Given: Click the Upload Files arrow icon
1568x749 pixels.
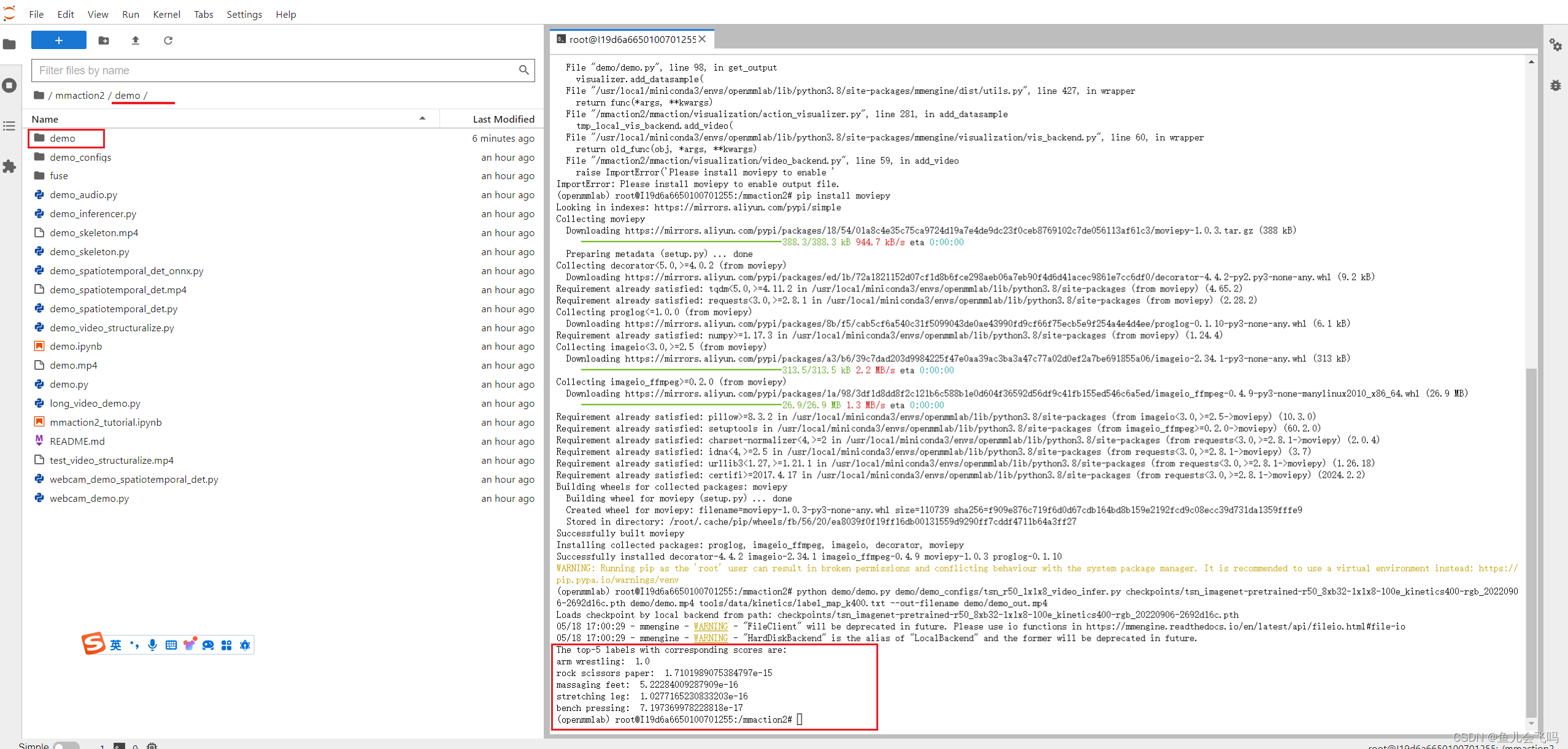Looking at the screenshot, I should pyautogui.click(x=136, y=40).
